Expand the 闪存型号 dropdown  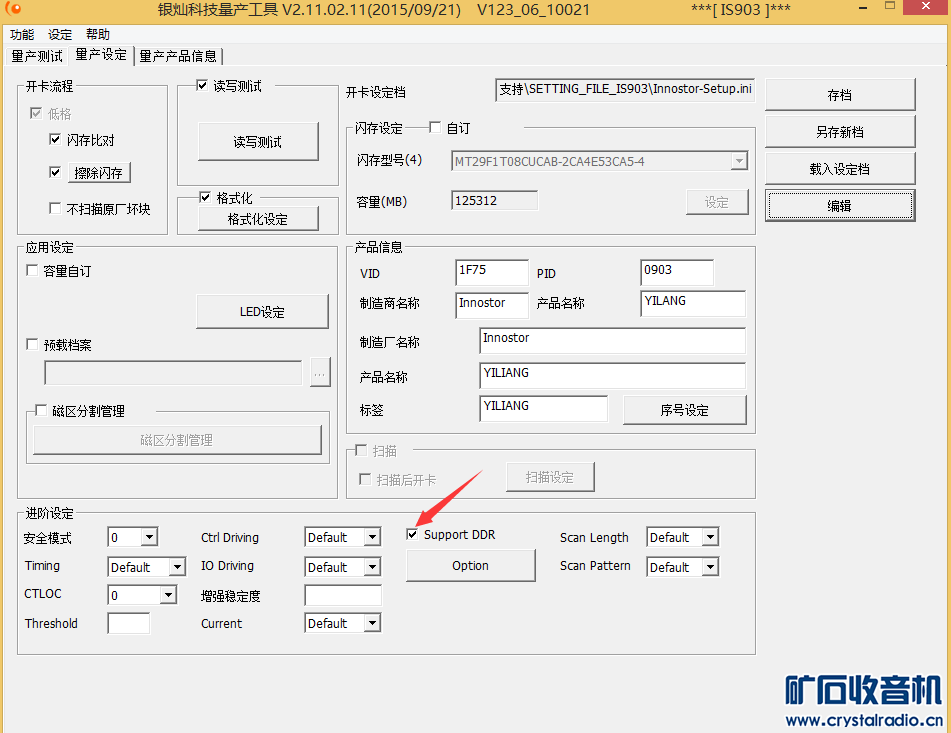click(739, 161)
